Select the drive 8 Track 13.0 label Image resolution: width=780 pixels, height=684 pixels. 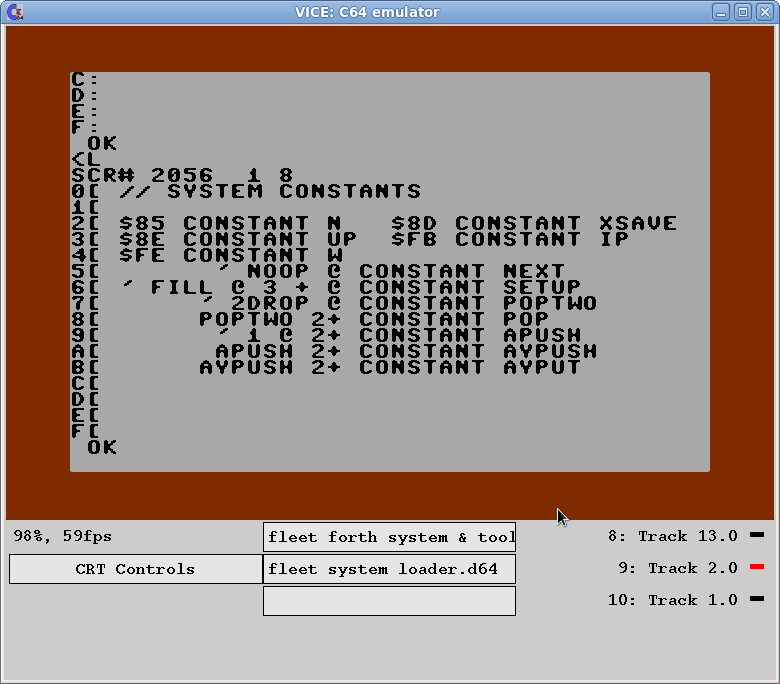point(672,536)
